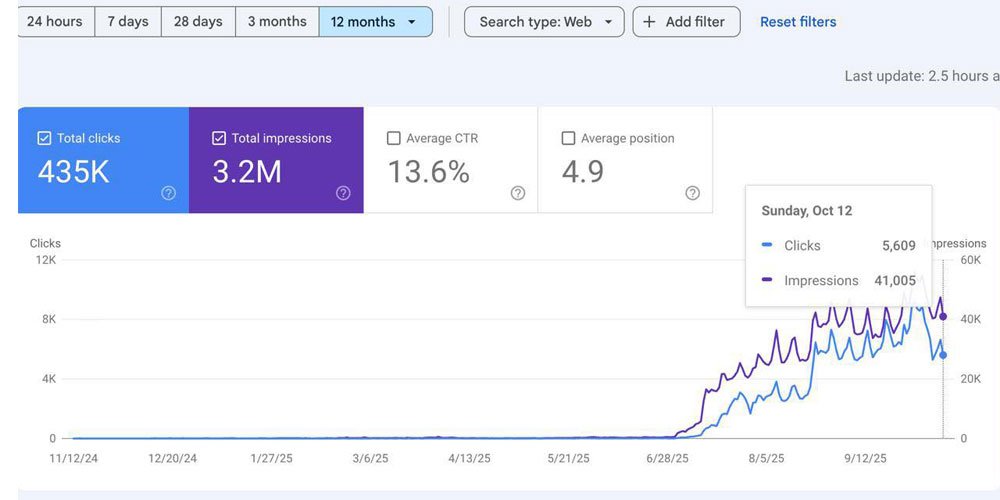
Task: Select the 3 months date range
Action: tap(277, 22)
